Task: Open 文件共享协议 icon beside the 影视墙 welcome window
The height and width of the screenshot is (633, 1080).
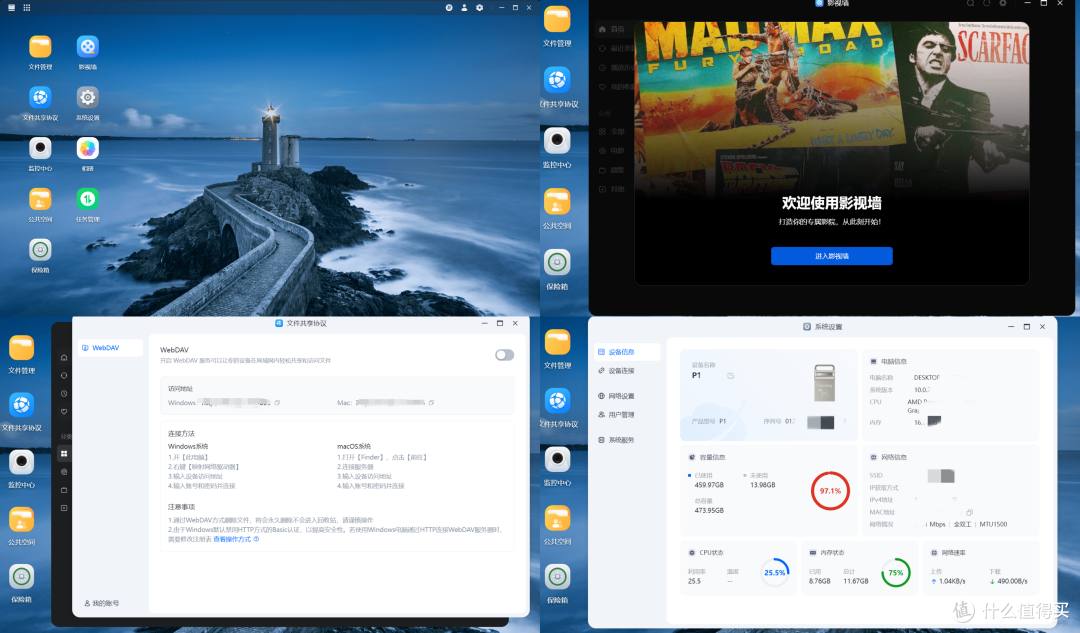Action: point(557,80)
